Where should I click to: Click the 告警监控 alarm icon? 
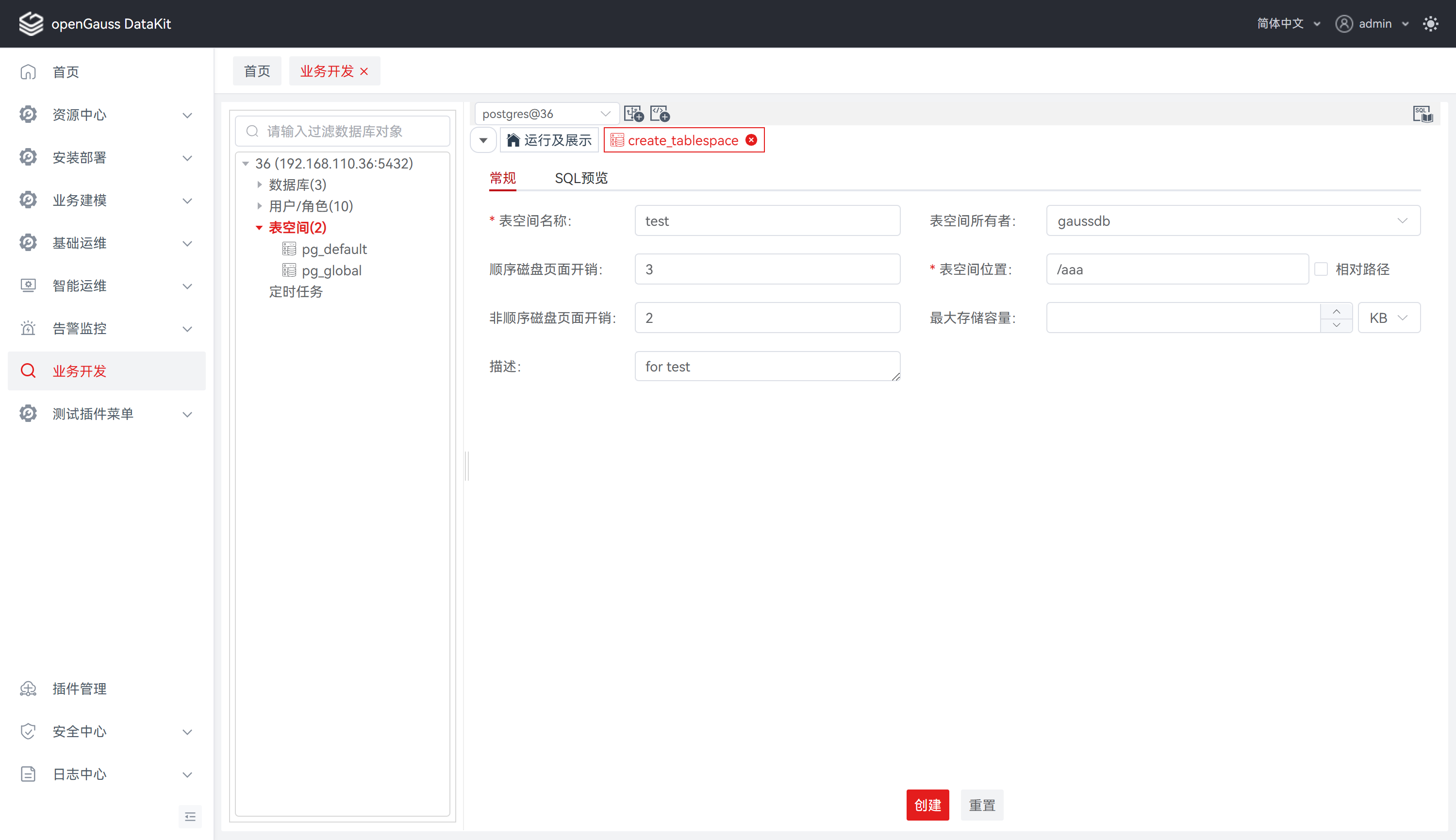[x=28, y=328]
